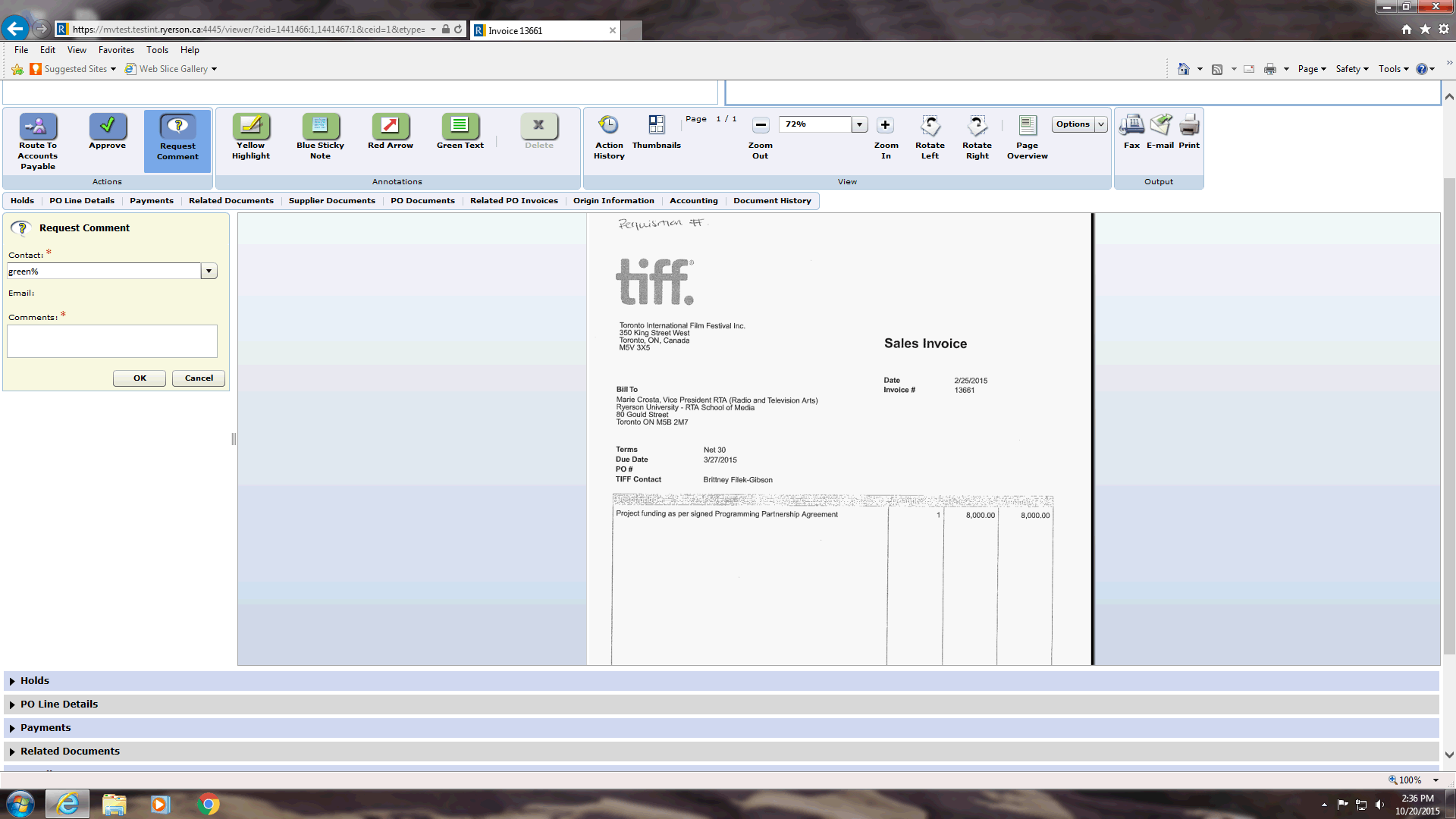
Task: Switch to the Accounting tab
Action: click(693, 201)
